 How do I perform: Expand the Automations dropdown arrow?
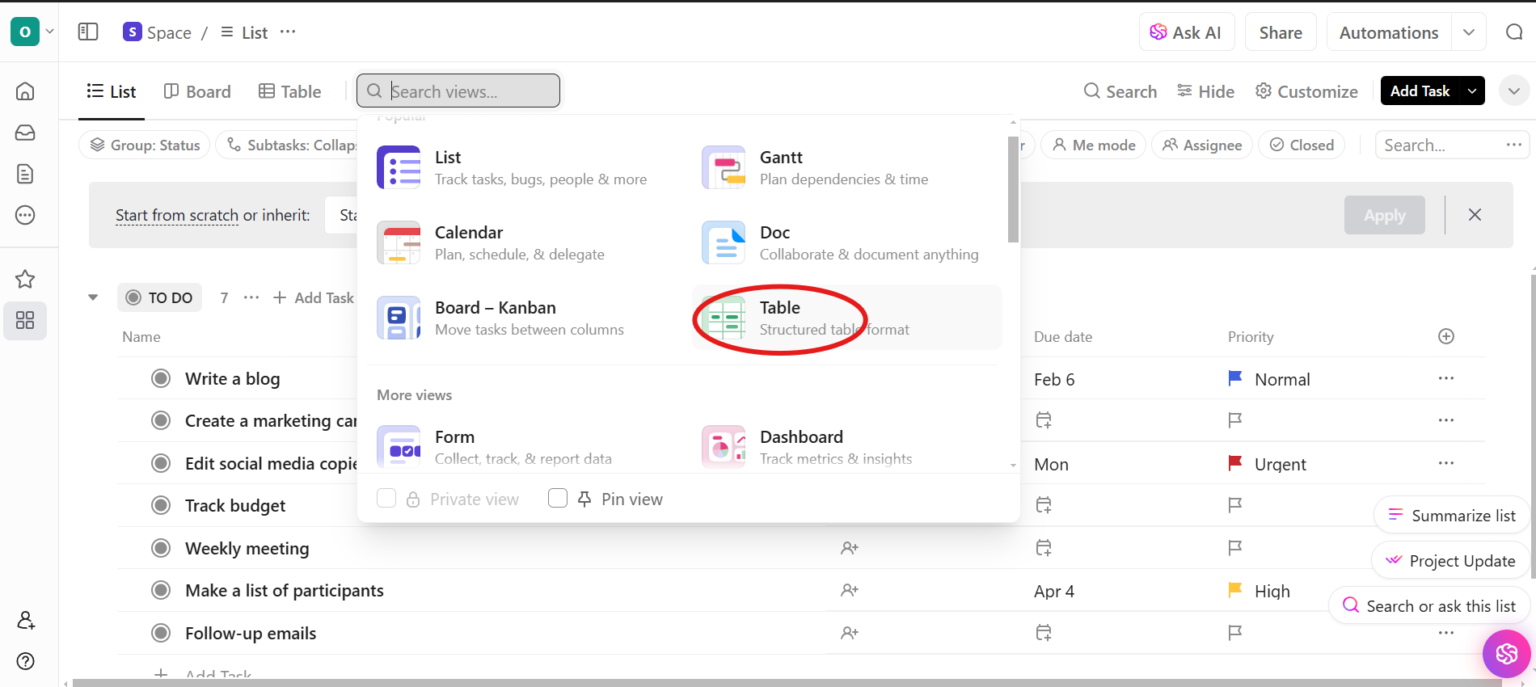1468,31
